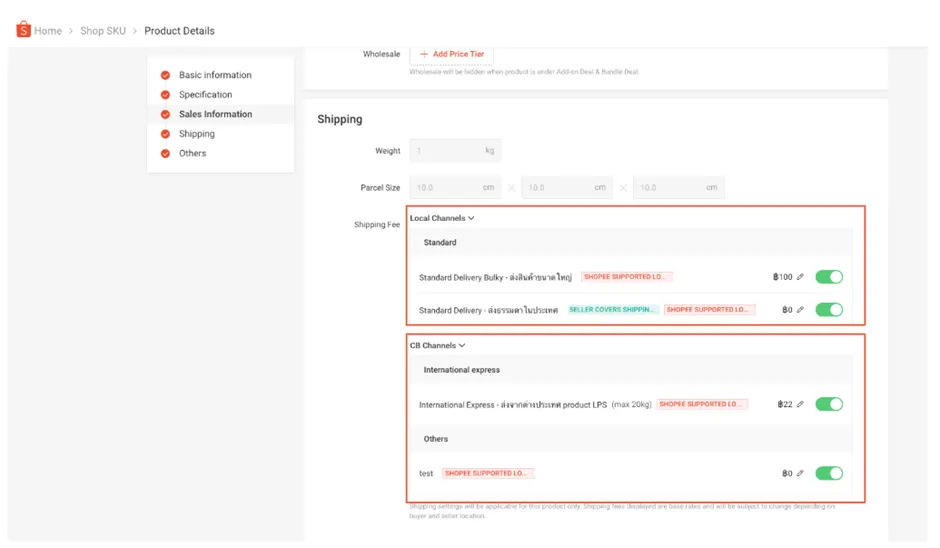Disable Standard Delivery Bulky toggle
Image resolution: width=940 pixels, height=548 pixels.
pyautogui.click(x=829, y=277)
